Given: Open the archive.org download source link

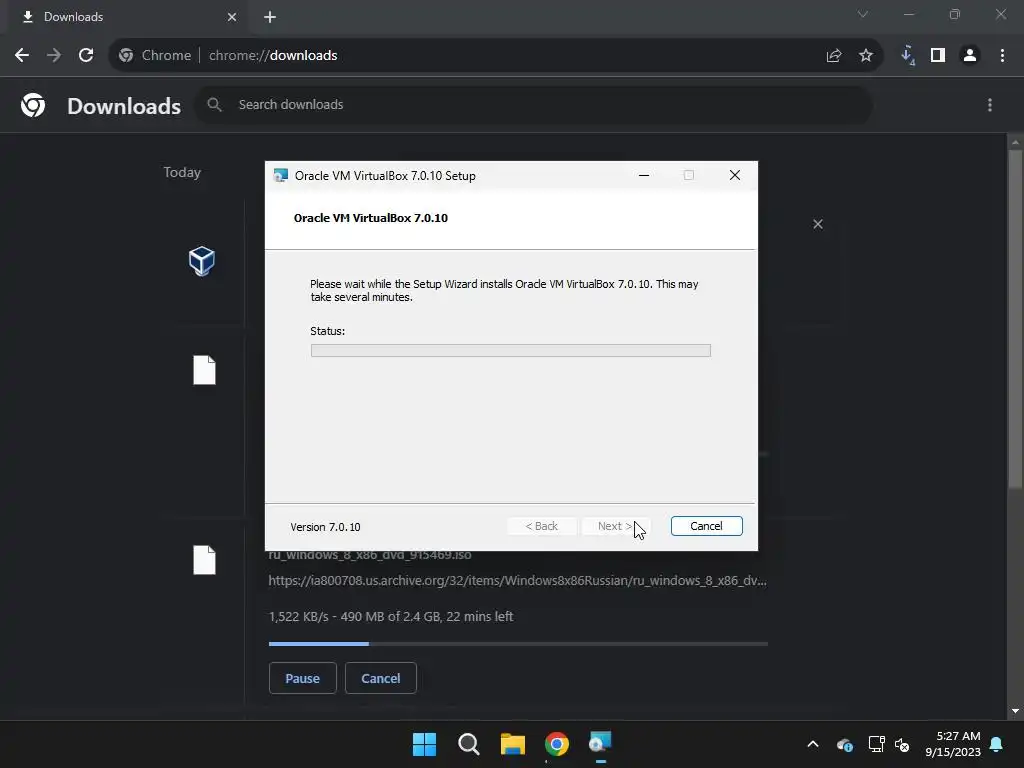Looking at the screenshot, I should click(x=517, y=580).
